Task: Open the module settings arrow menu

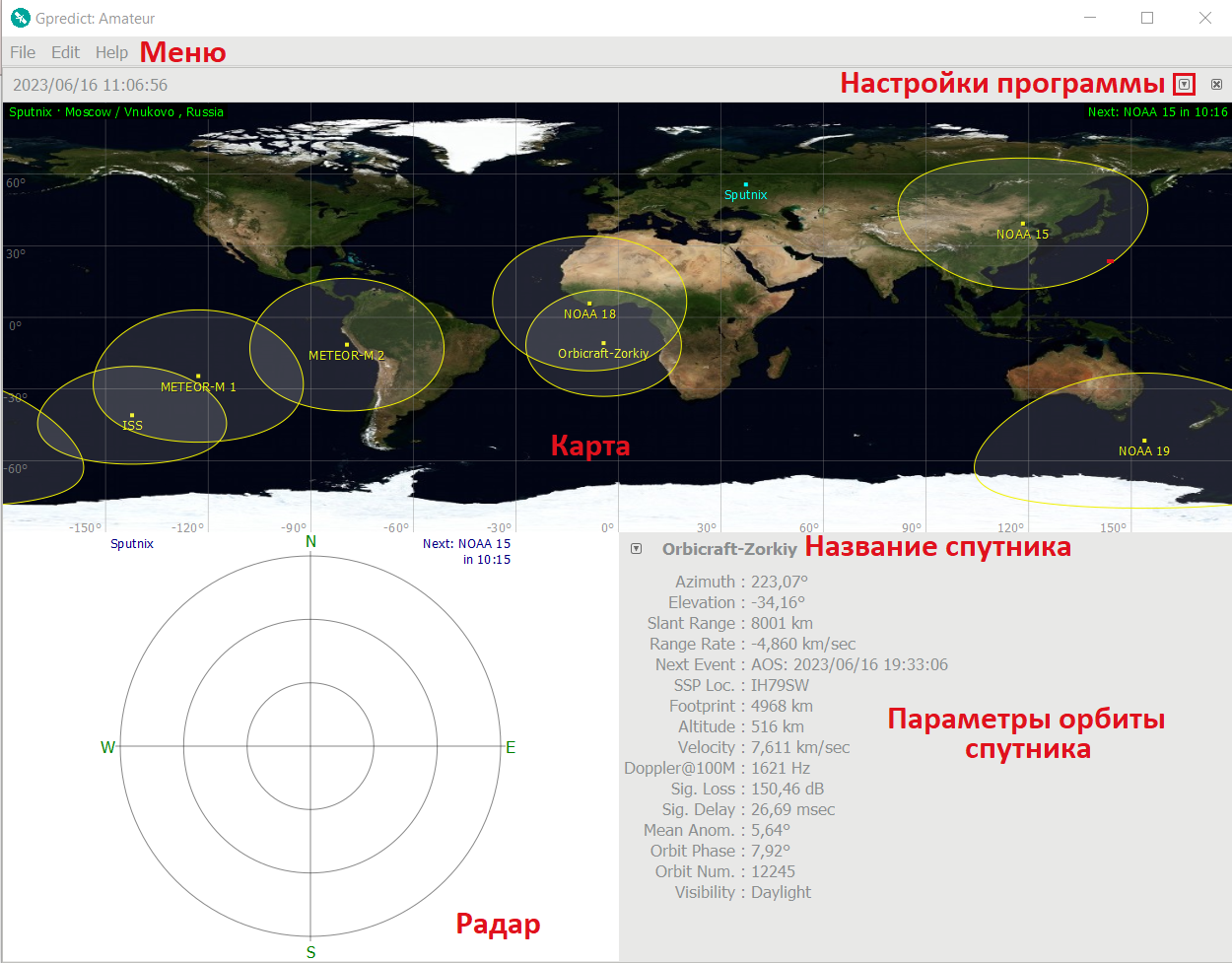Action: click(1182, 84)
